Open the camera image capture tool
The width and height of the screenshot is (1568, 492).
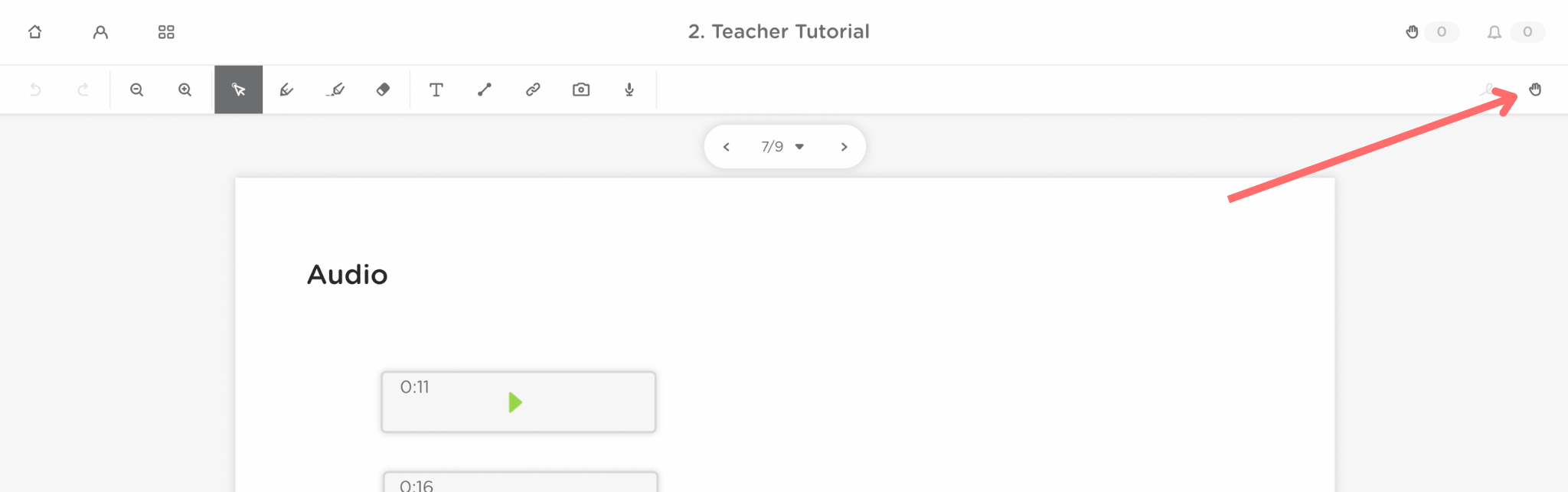click(580, 90)
